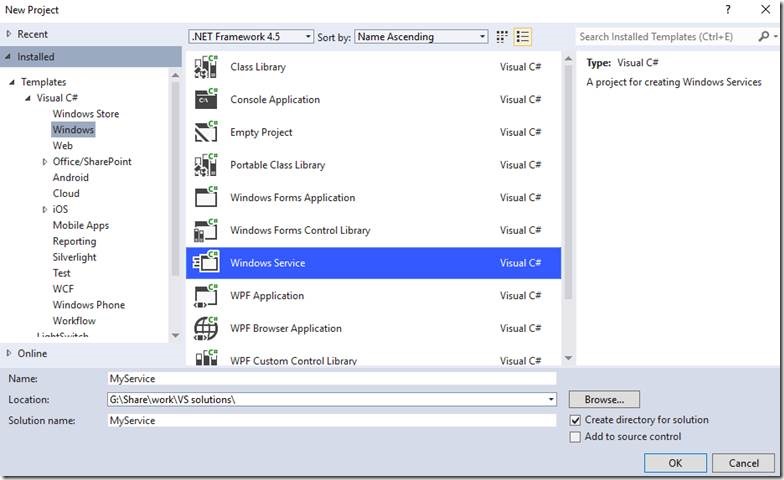Switch to small icons view
Viewport: 784px width, 480px height.
(502, 36)
